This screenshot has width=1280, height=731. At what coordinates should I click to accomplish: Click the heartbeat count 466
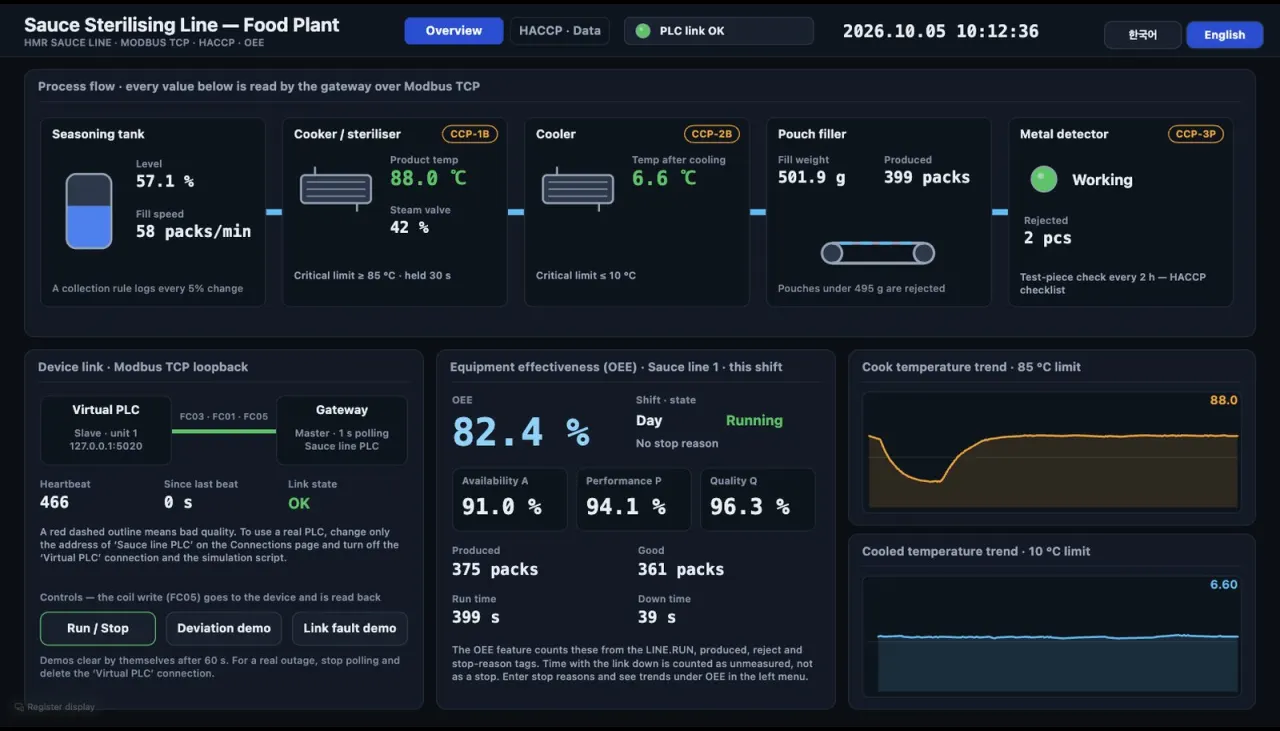54,503
